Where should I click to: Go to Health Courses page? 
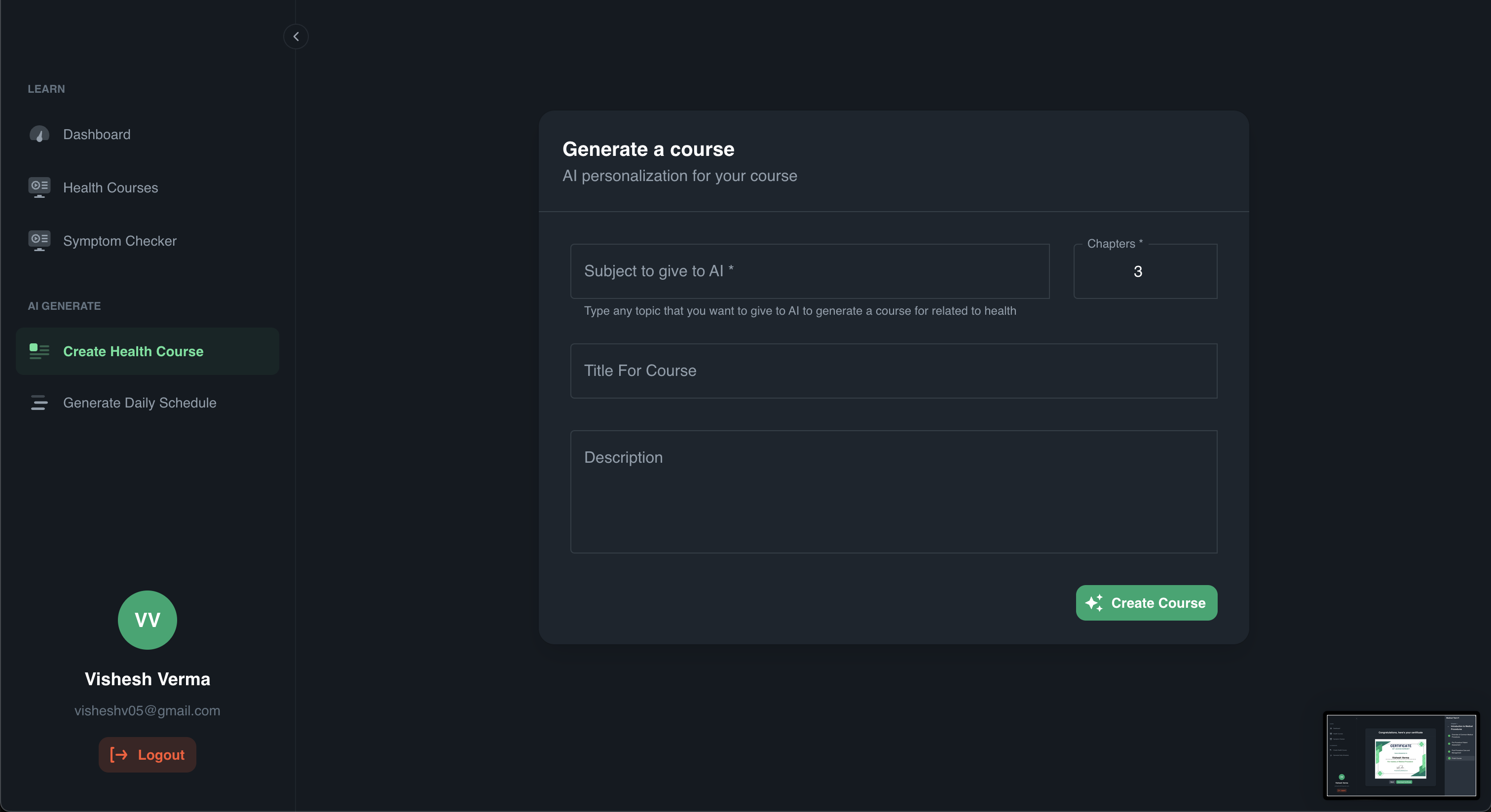(111, 187)
